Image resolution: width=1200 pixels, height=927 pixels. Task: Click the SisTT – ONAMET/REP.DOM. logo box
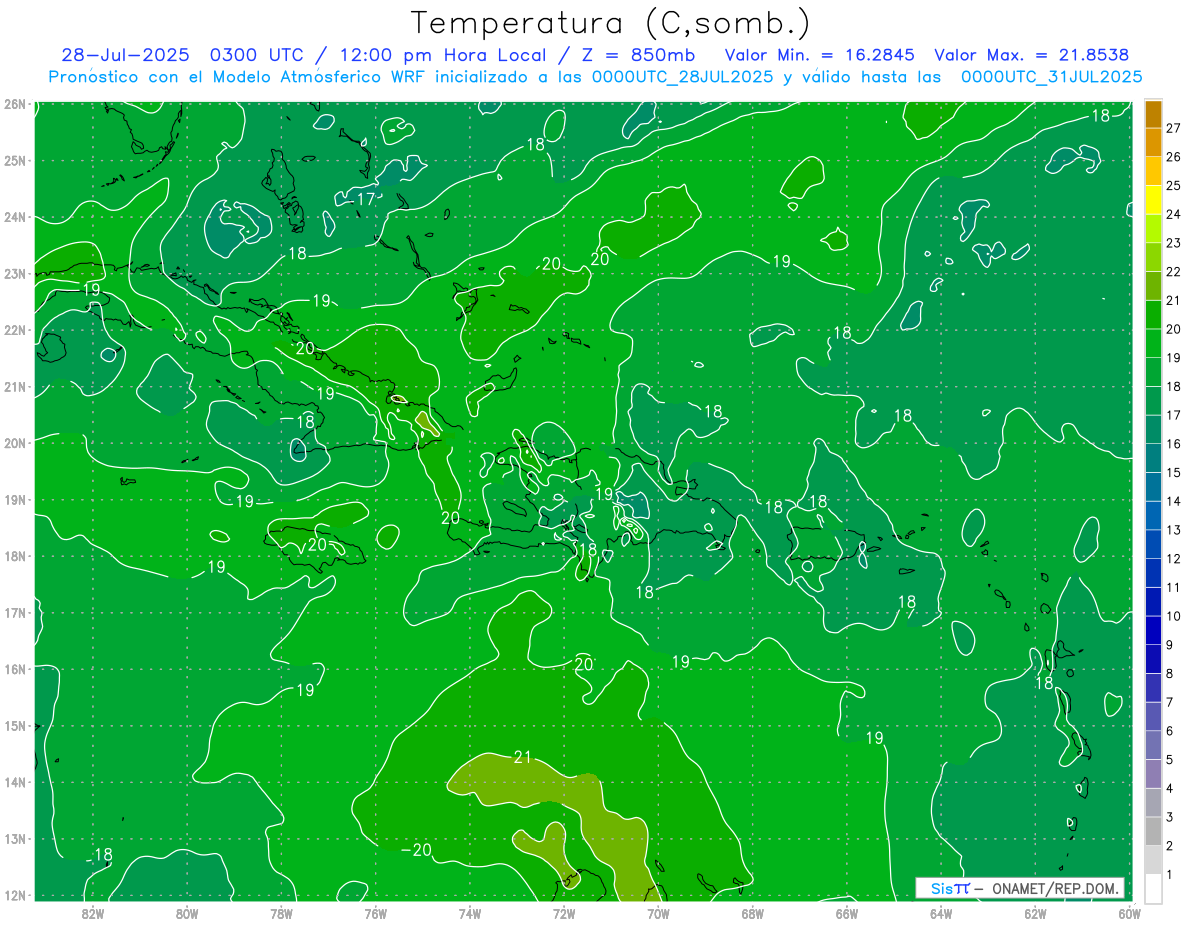pyautogui.click(x=1020, y=888)
